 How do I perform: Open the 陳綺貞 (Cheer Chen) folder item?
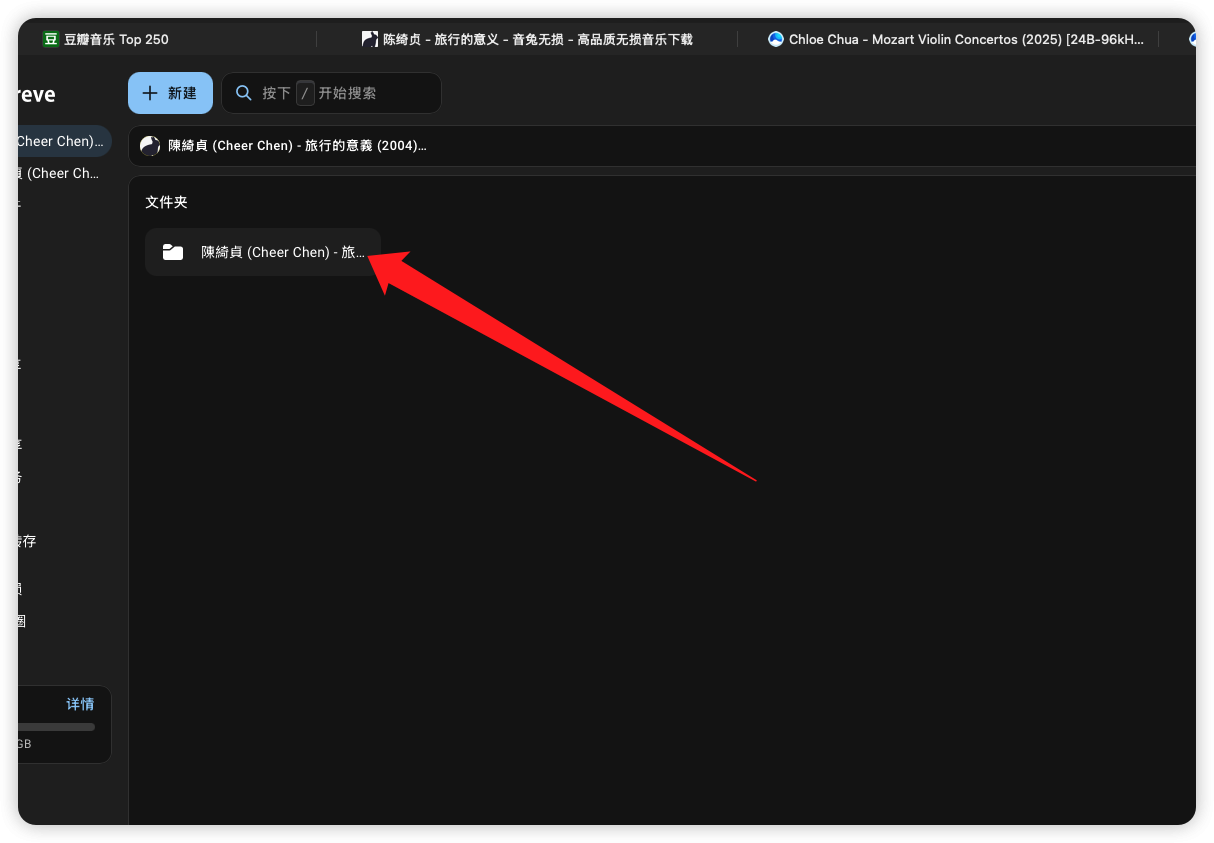263,252
